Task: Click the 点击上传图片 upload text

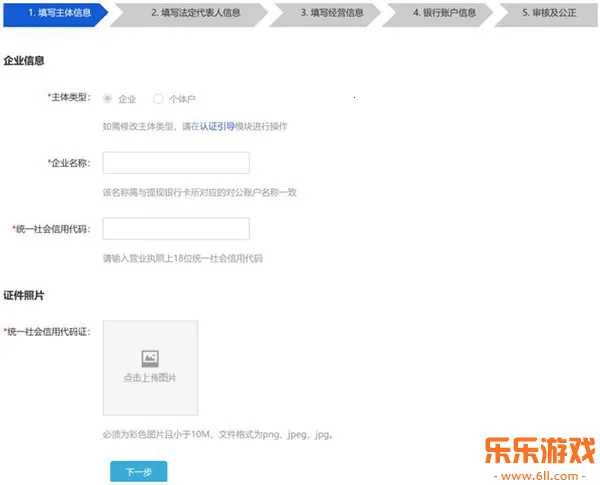Action: (x=150, y=378)
